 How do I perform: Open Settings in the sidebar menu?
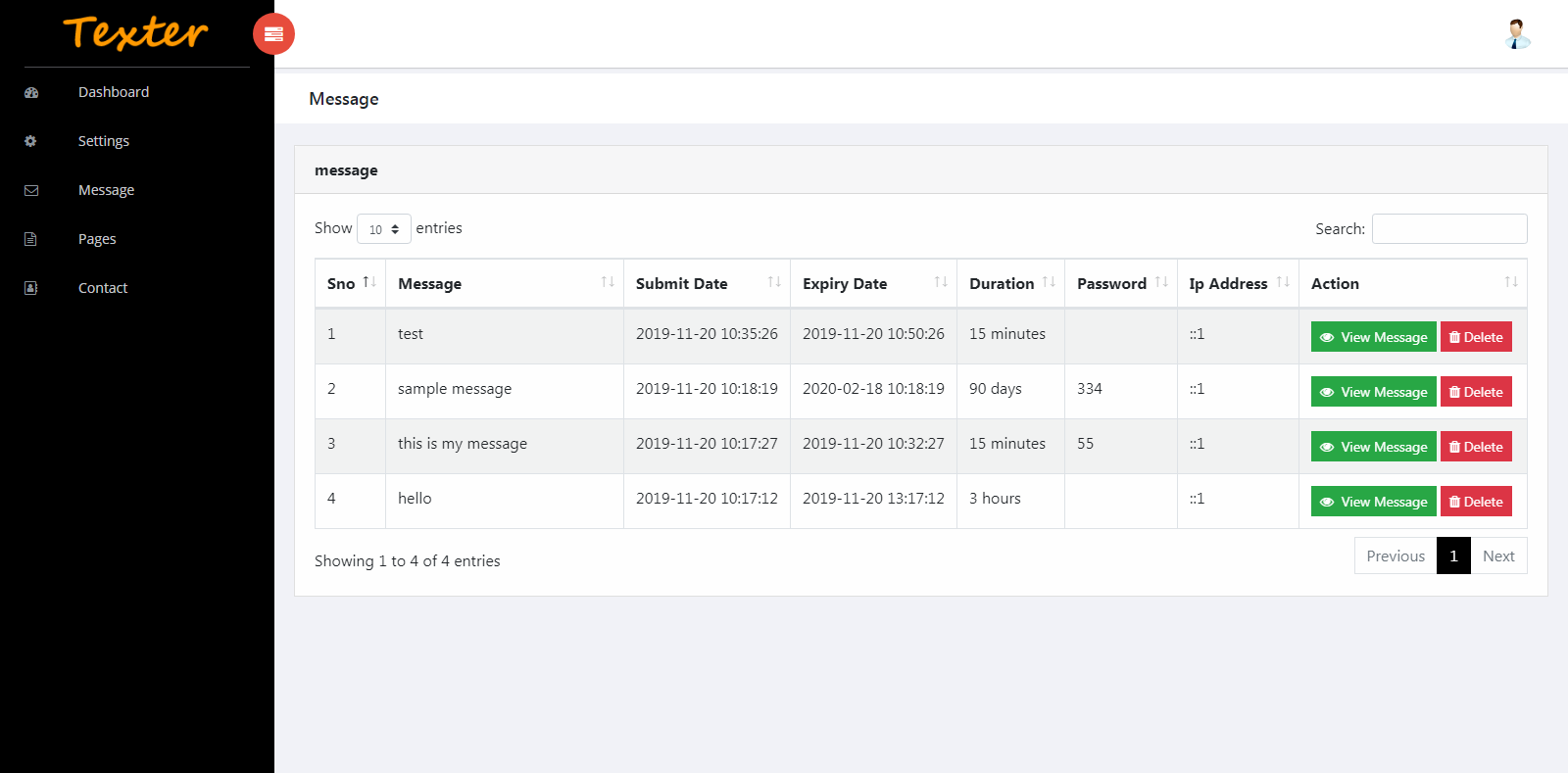(x=104, y=141)
